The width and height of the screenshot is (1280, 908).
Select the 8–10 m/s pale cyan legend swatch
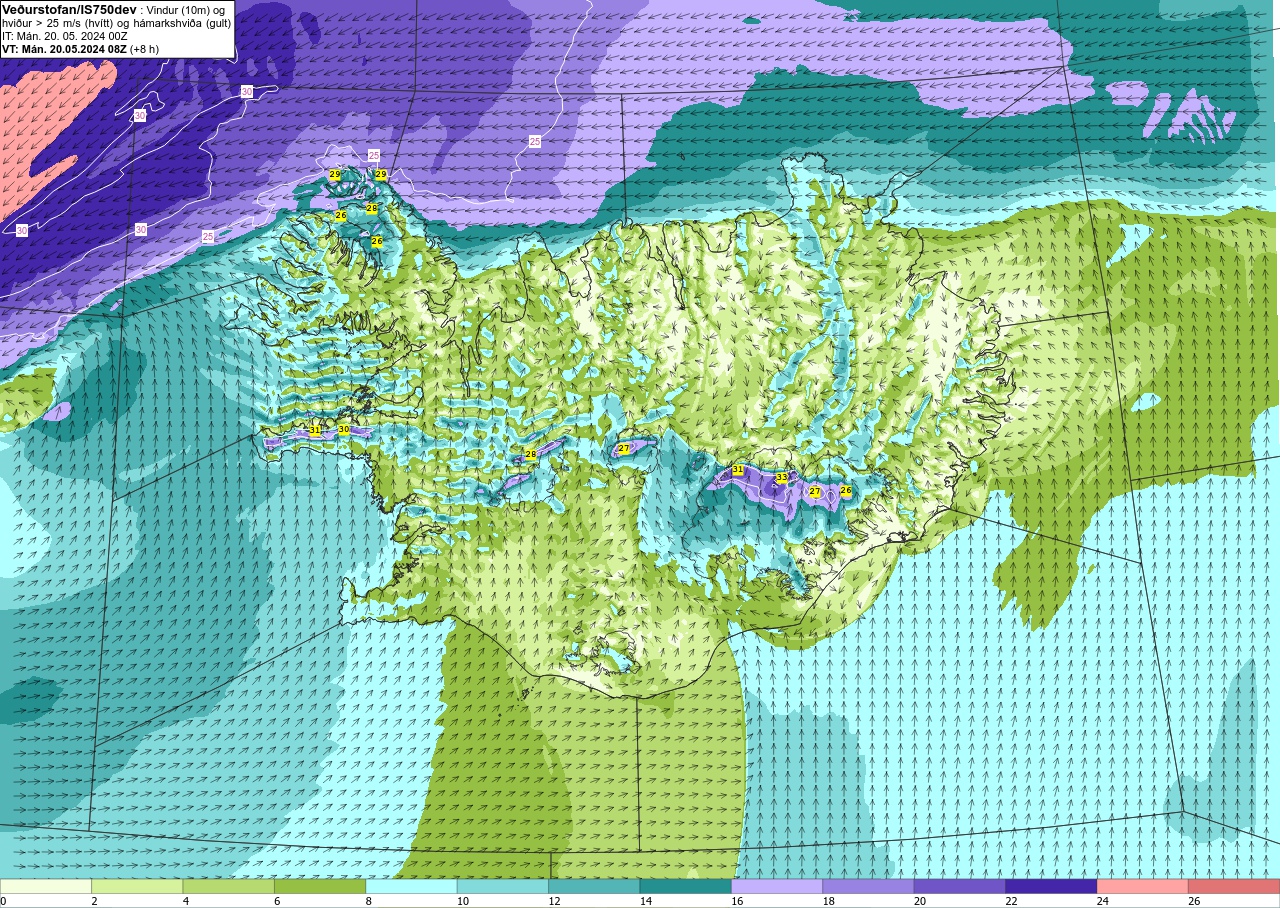tap(412, 886)
